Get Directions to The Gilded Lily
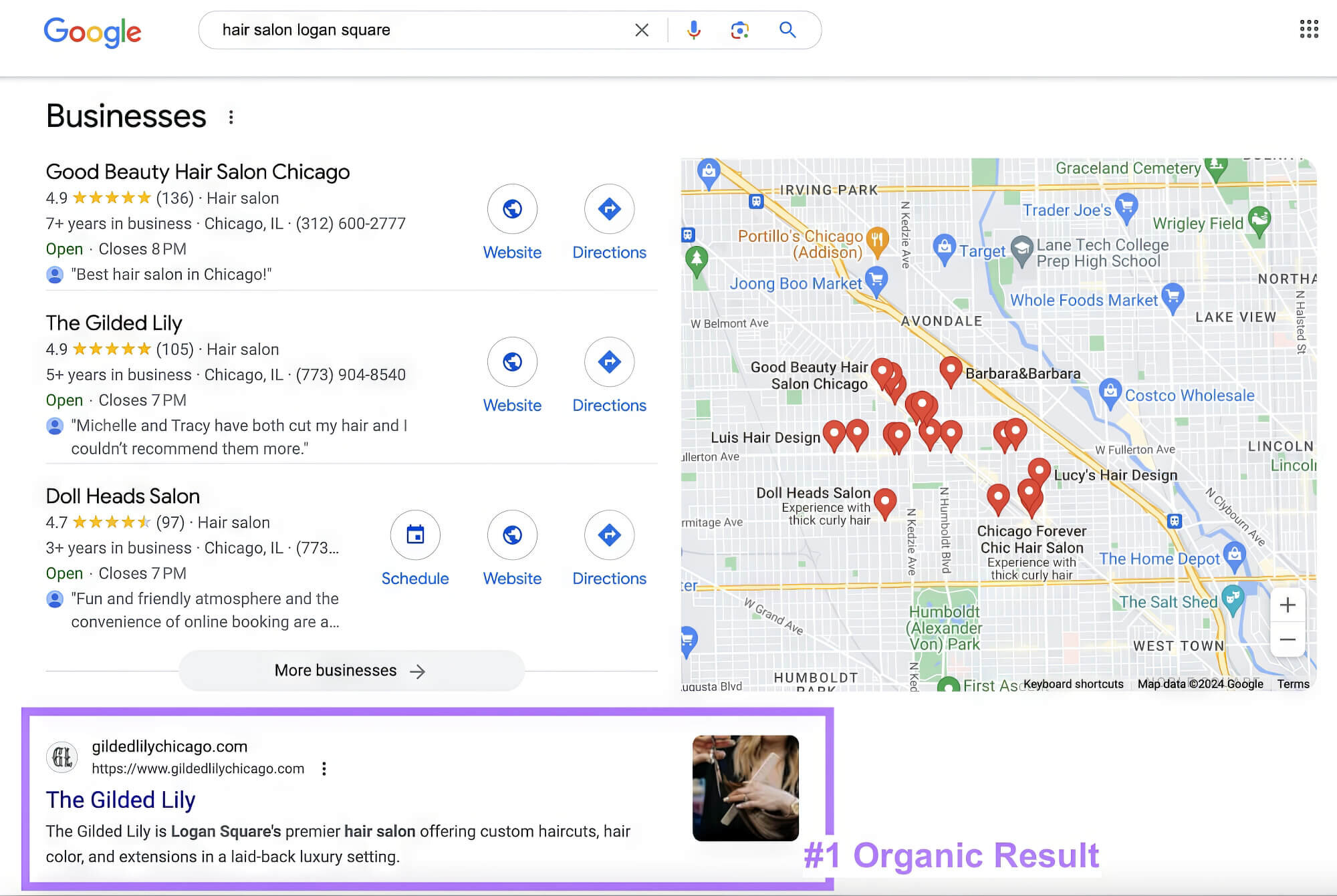The width and height of the screenshot is (1337, 896). click(x=609, y=362)
